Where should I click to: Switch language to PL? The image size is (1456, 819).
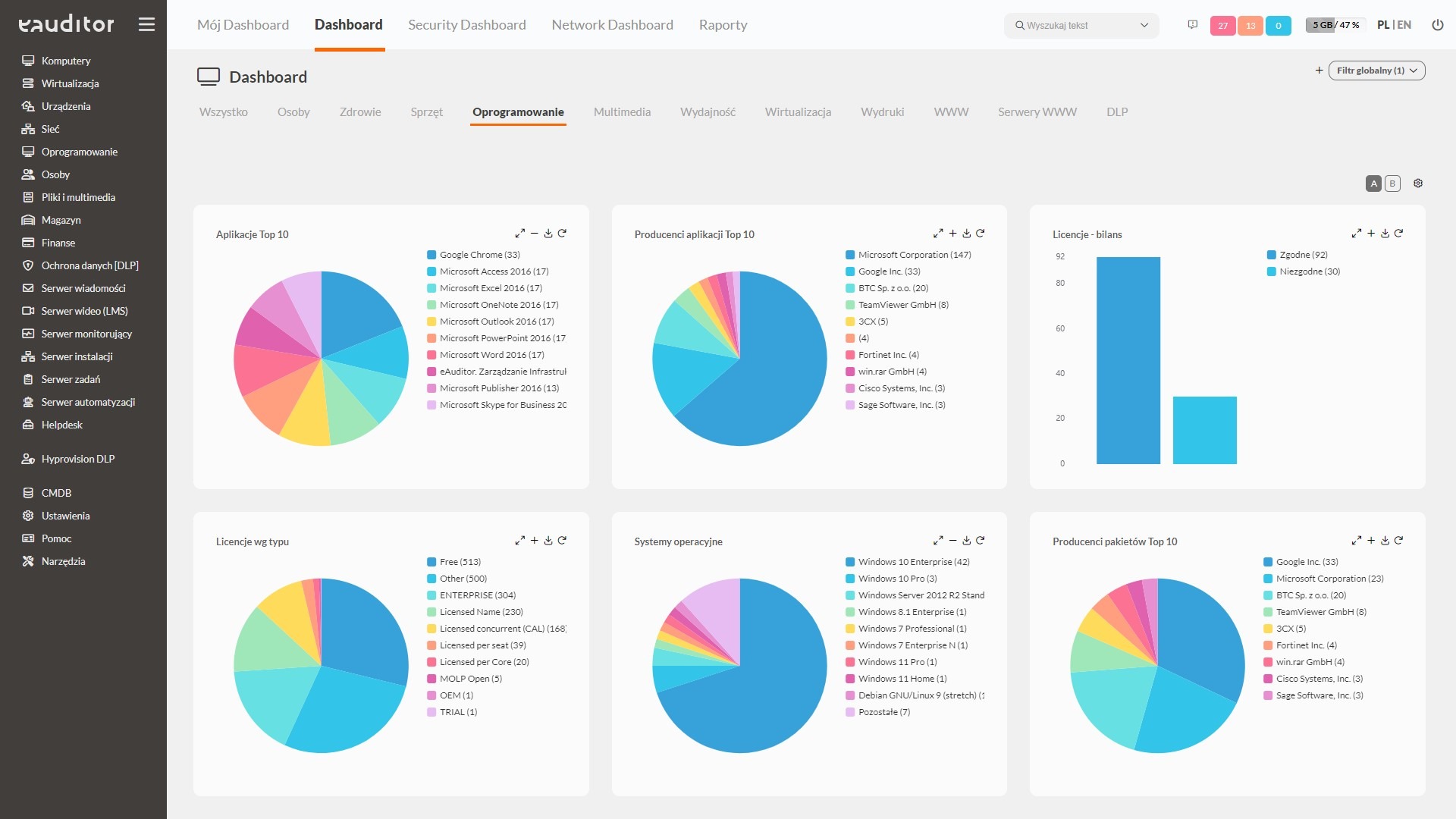pyautogui.click(x=1383, y=25)
